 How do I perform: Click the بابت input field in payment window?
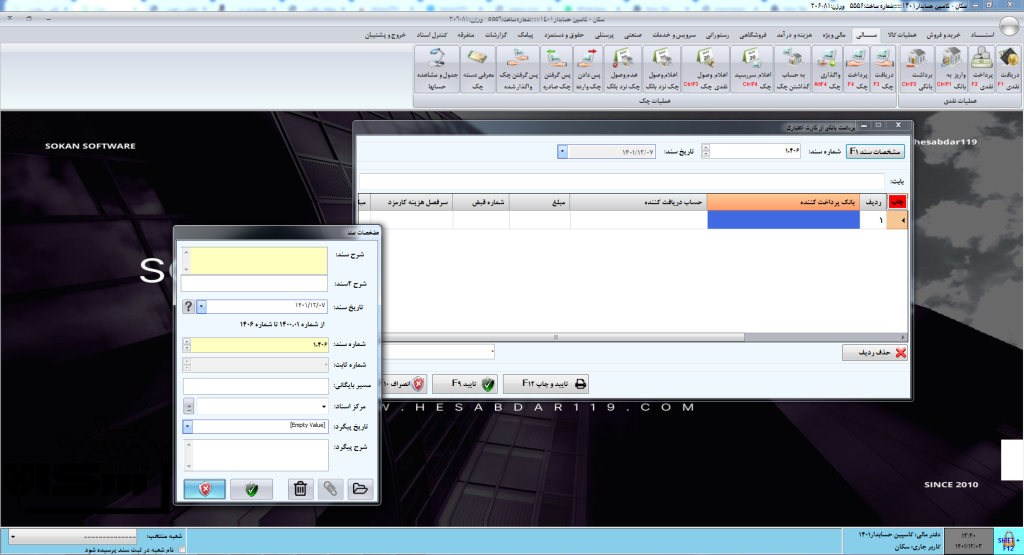[622, 181]
